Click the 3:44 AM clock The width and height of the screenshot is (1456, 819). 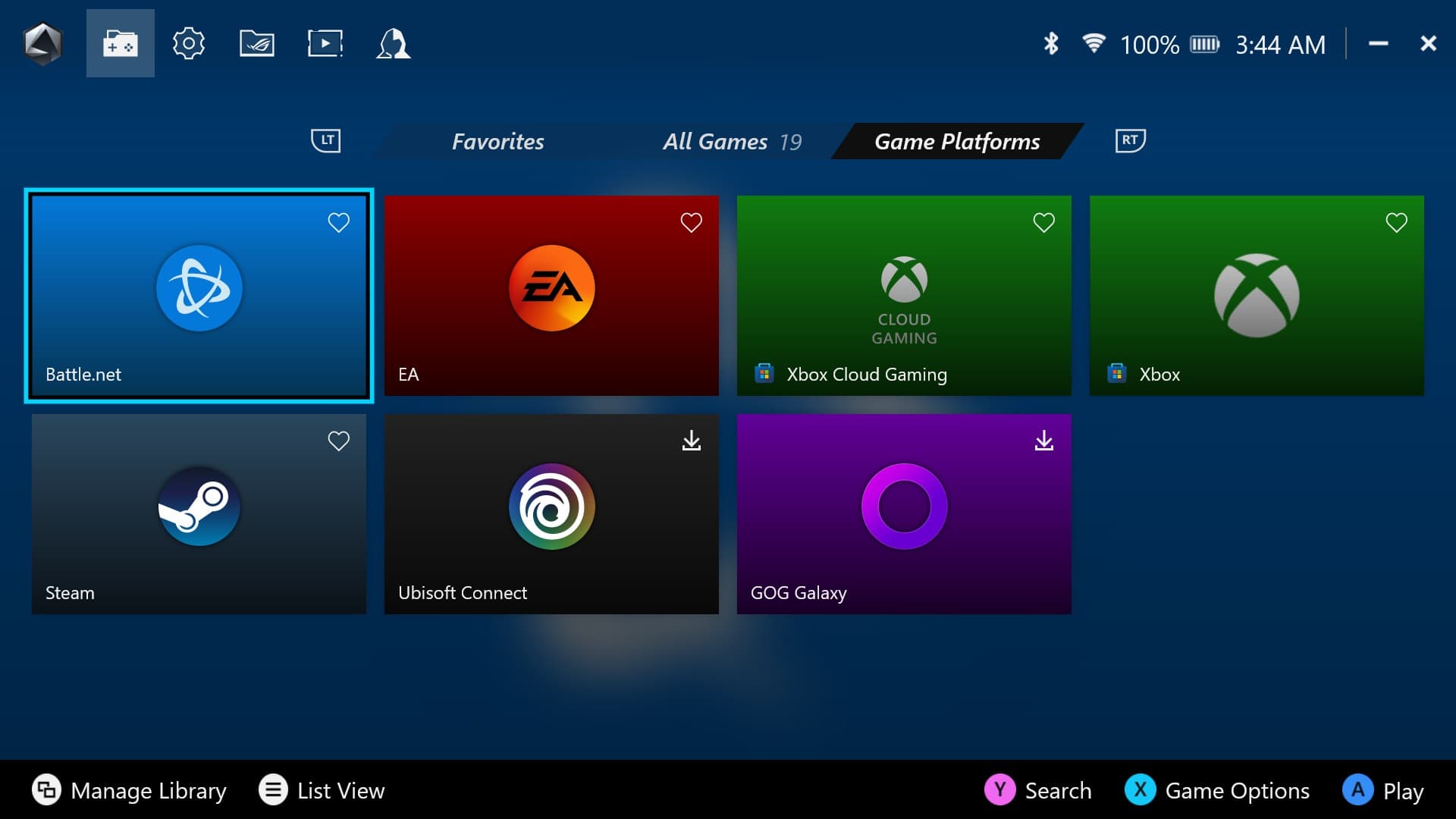click(x=1281, y=45)
